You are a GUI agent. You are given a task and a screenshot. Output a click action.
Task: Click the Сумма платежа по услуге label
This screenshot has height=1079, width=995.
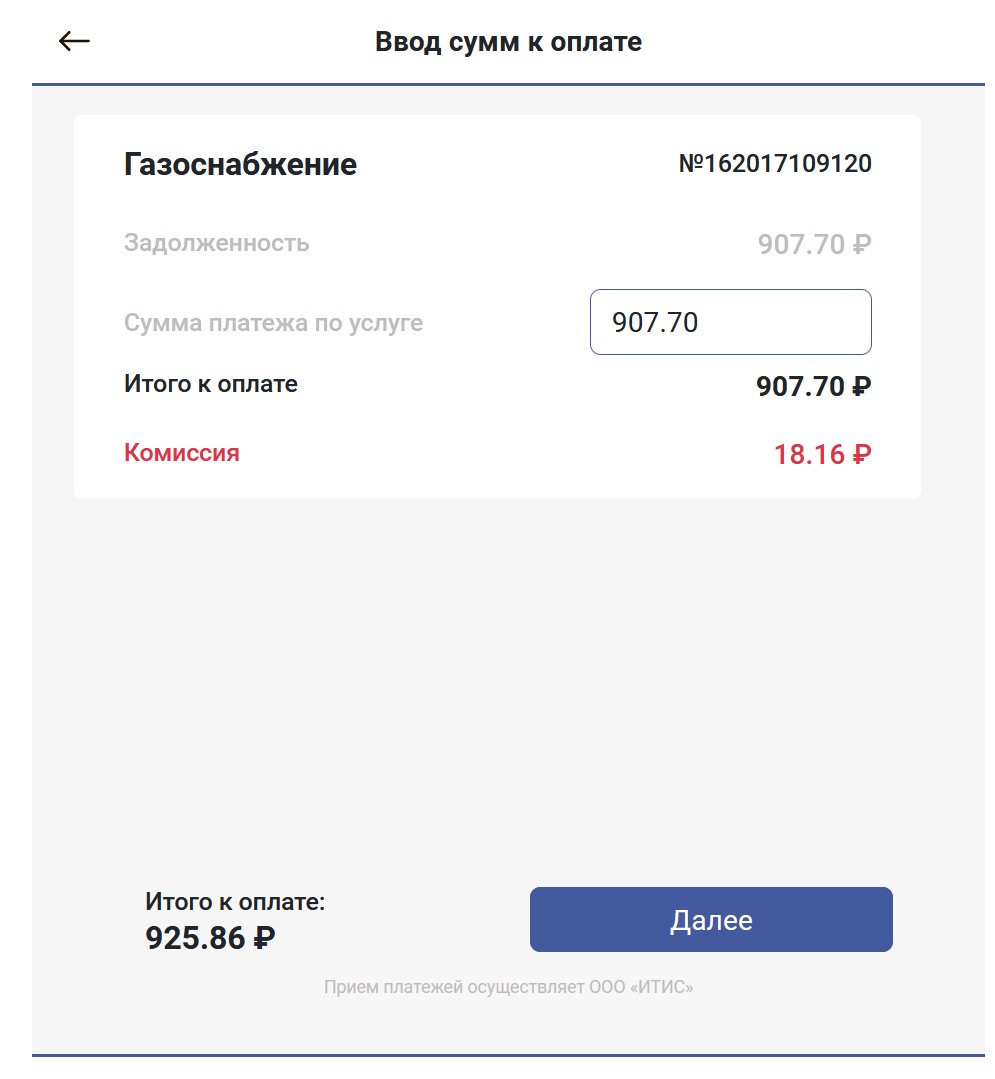pyautogui.click(x=273, y=323)
